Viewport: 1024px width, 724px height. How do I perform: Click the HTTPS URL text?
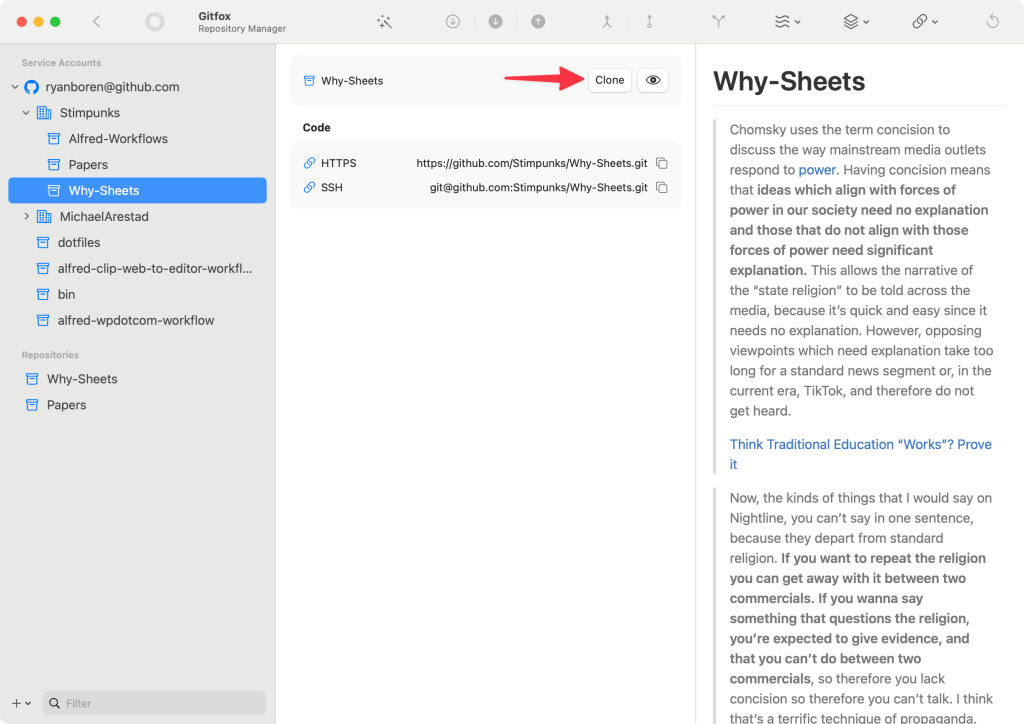(x=532, y=163)
